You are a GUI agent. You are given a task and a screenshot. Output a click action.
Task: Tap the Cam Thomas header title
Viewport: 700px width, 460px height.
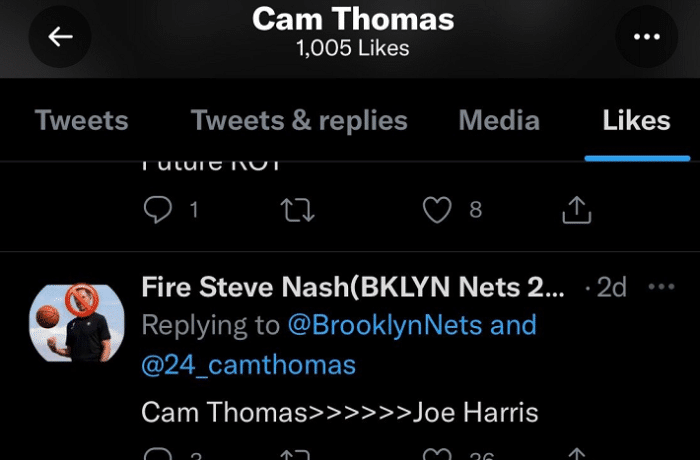[352, 19]
